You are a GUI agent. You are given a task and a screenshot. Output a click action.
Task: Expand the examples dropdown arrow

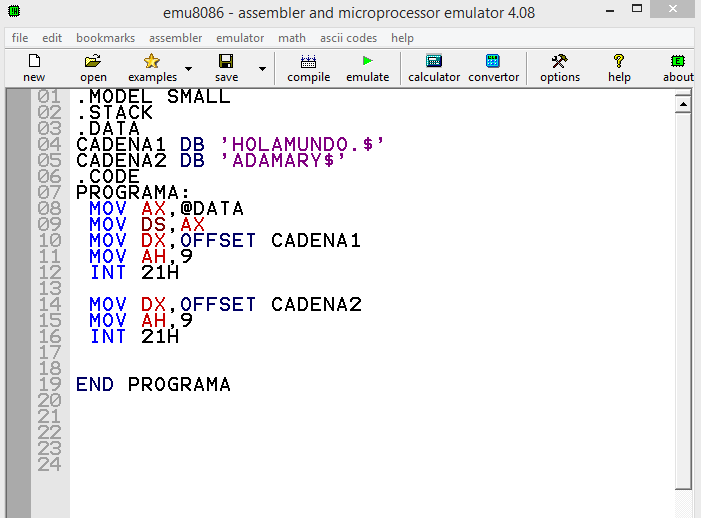click(x=189, y=69)
